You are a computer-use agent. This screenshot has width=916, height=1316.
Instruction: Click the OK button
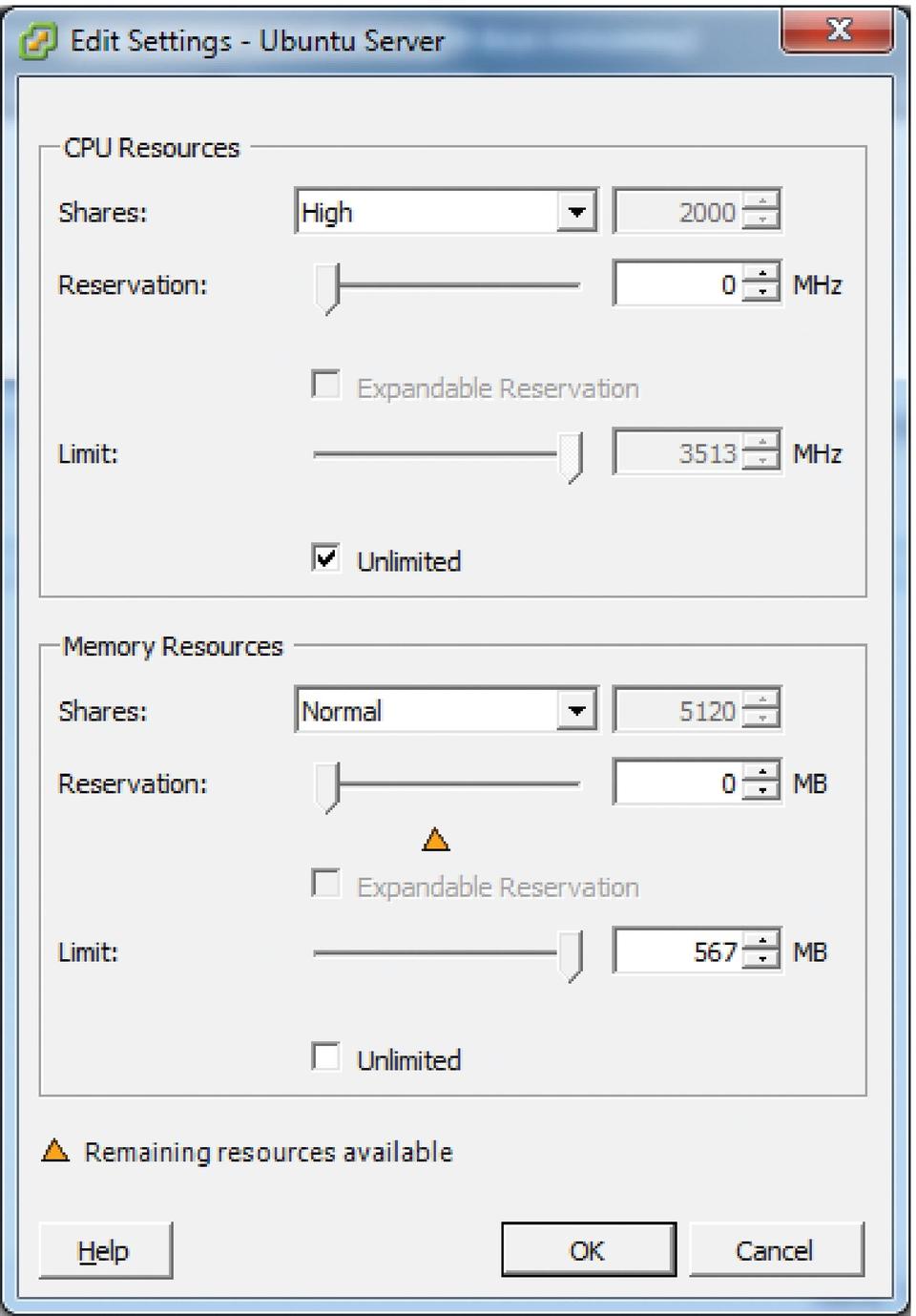tap(588, 1250)
